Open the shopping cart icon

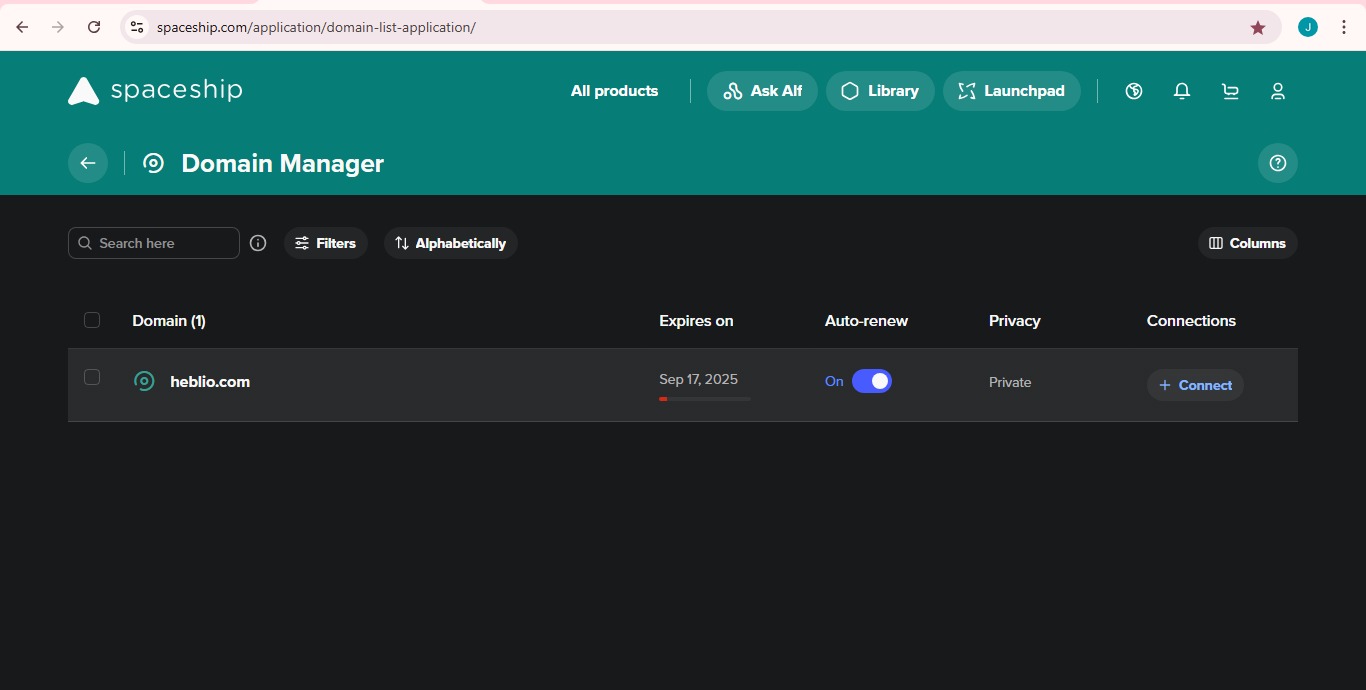coord(1230,91)
